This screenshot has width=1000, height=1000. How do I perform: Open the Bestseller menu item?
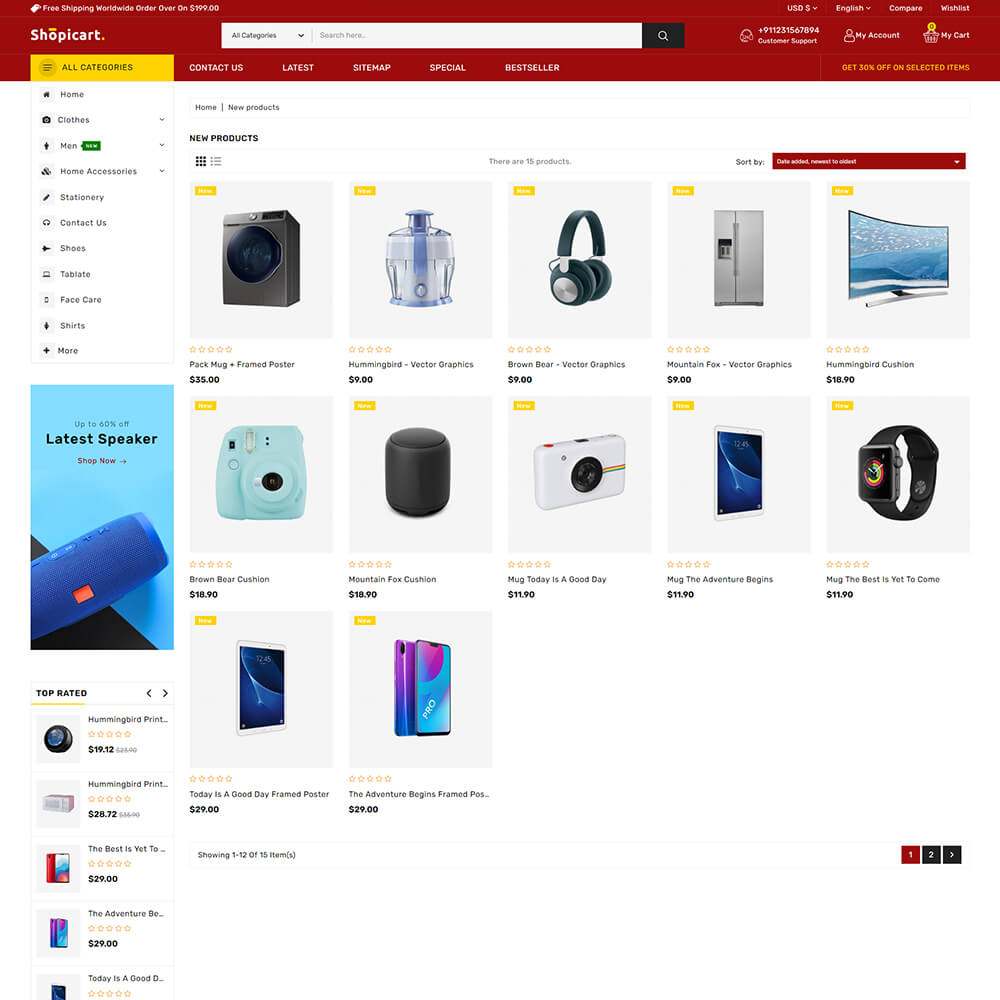[x=532, y=68]
